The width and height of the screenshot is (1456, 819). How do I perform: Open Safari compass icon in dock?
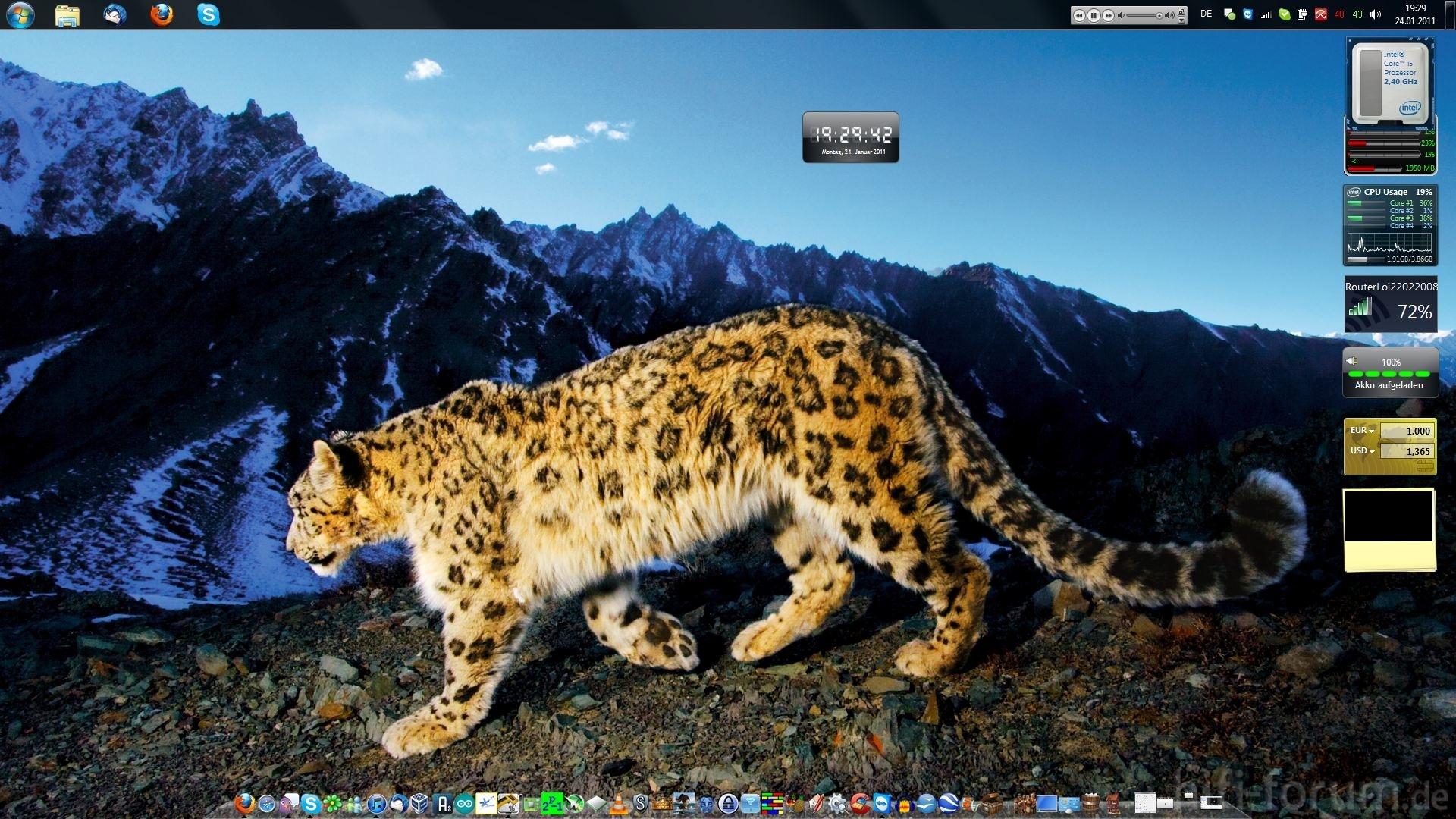(266, 804)
